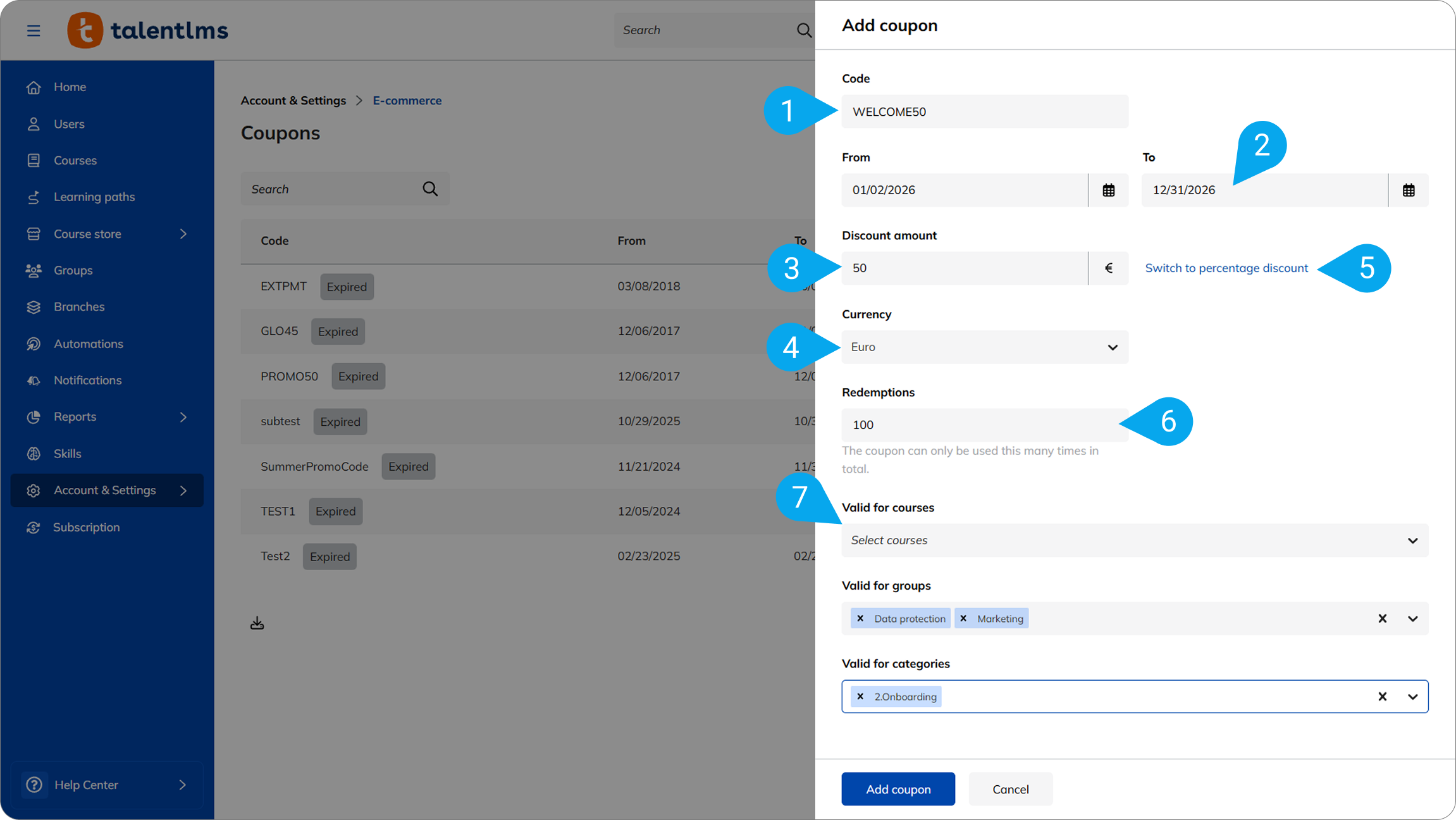Open the To date calendar picker
The height and width of the screenshot is (820, 1456).
1408,190
